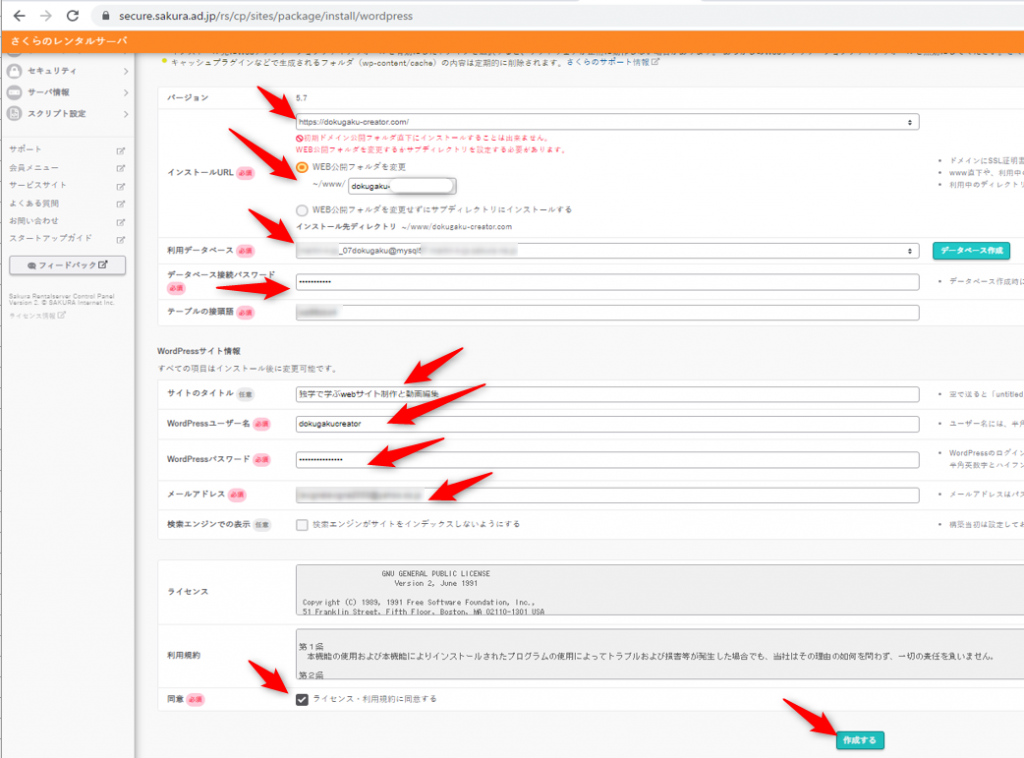Open the さくらのサポート情報 link

click(613, 62)
